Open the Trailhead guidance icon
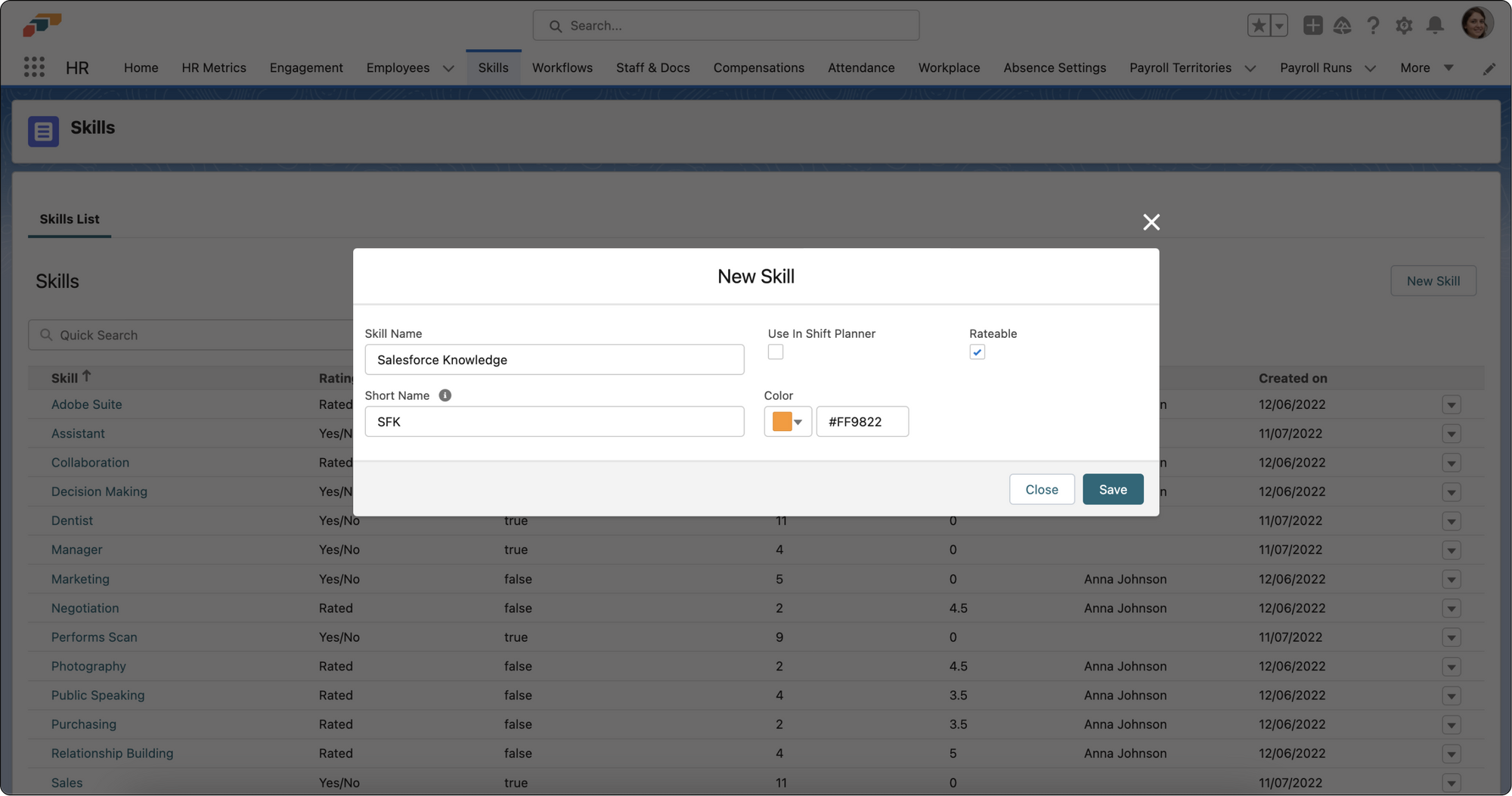Screen dimensions: 1512x796 click(1343, 25)
